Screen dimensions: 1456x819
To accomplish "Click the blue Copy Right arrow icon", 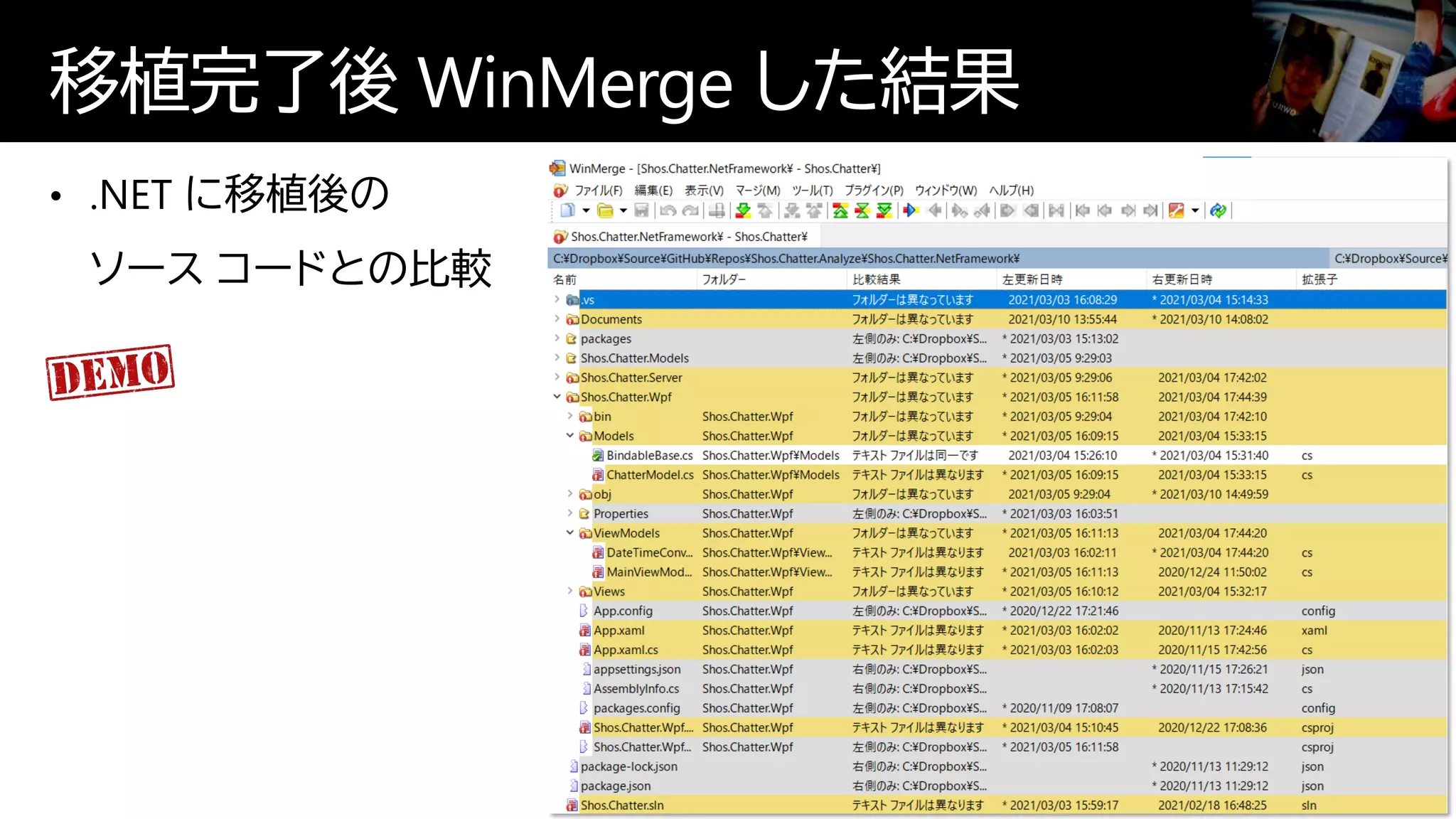I will point(911,210).
